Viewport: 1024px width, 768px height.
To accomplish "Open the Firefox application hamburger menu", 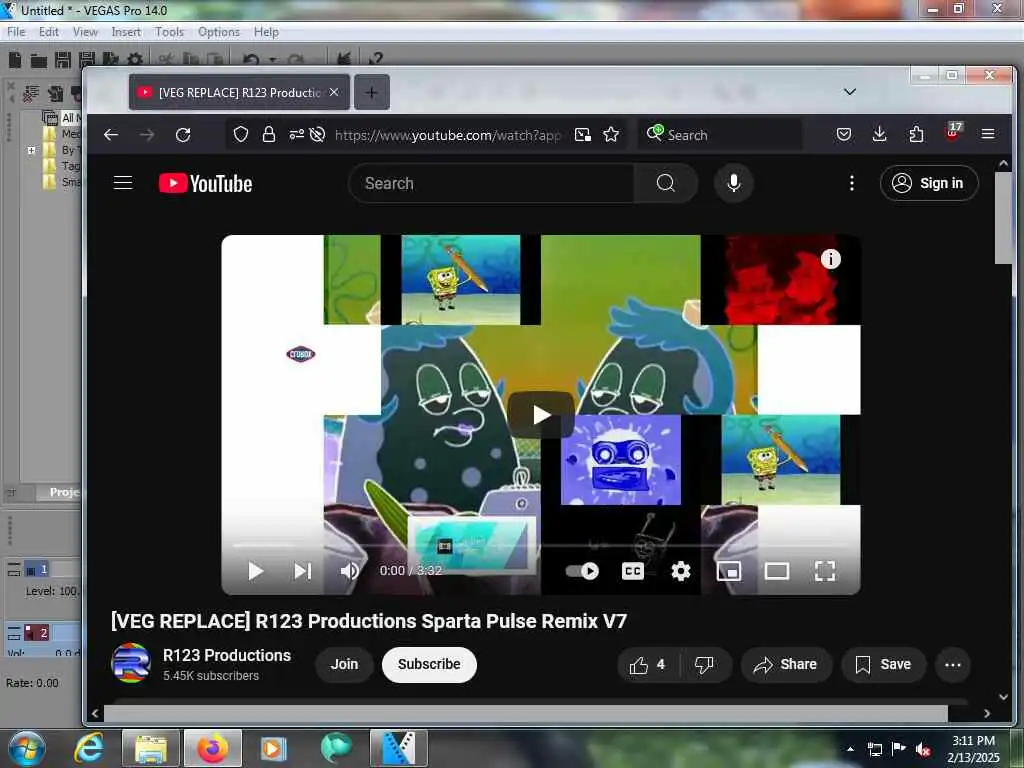I will (x=988, y=134).
